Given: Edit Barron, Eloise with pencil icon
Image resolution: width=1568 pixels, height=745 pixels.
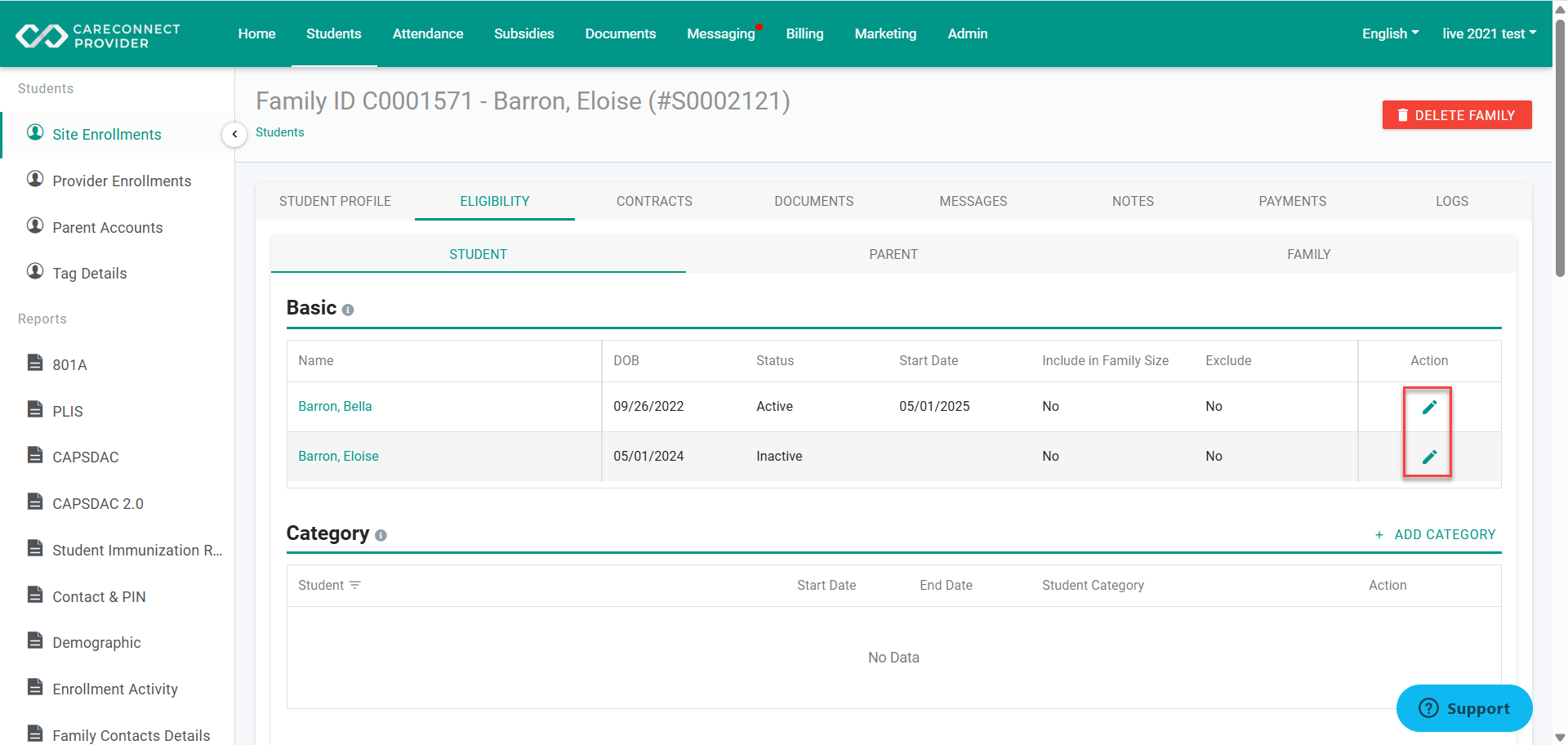Looking at the screenshot, I should click(1429, 457).
